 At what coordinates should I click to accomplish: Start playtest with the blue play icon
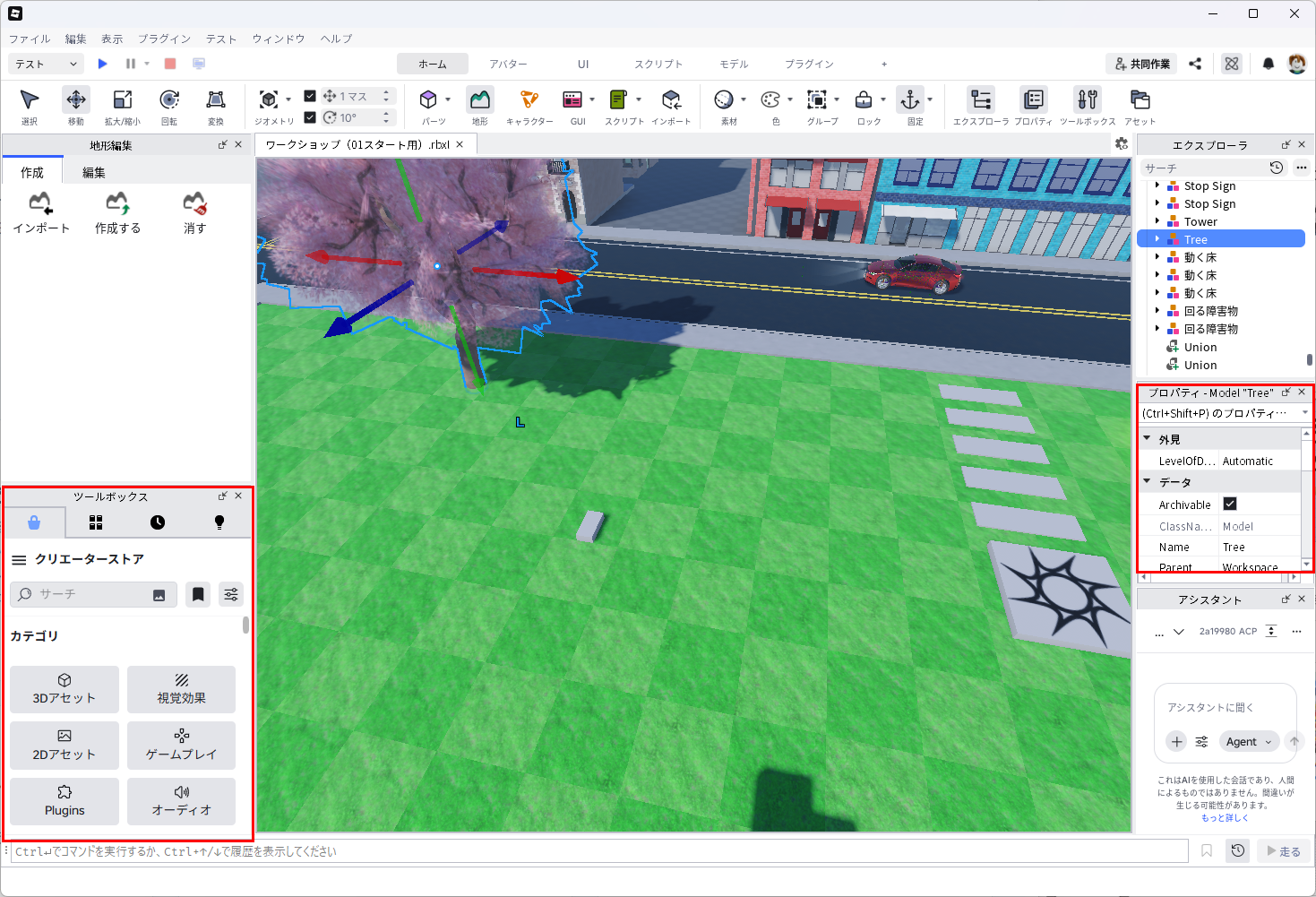(x=103, y=64)
